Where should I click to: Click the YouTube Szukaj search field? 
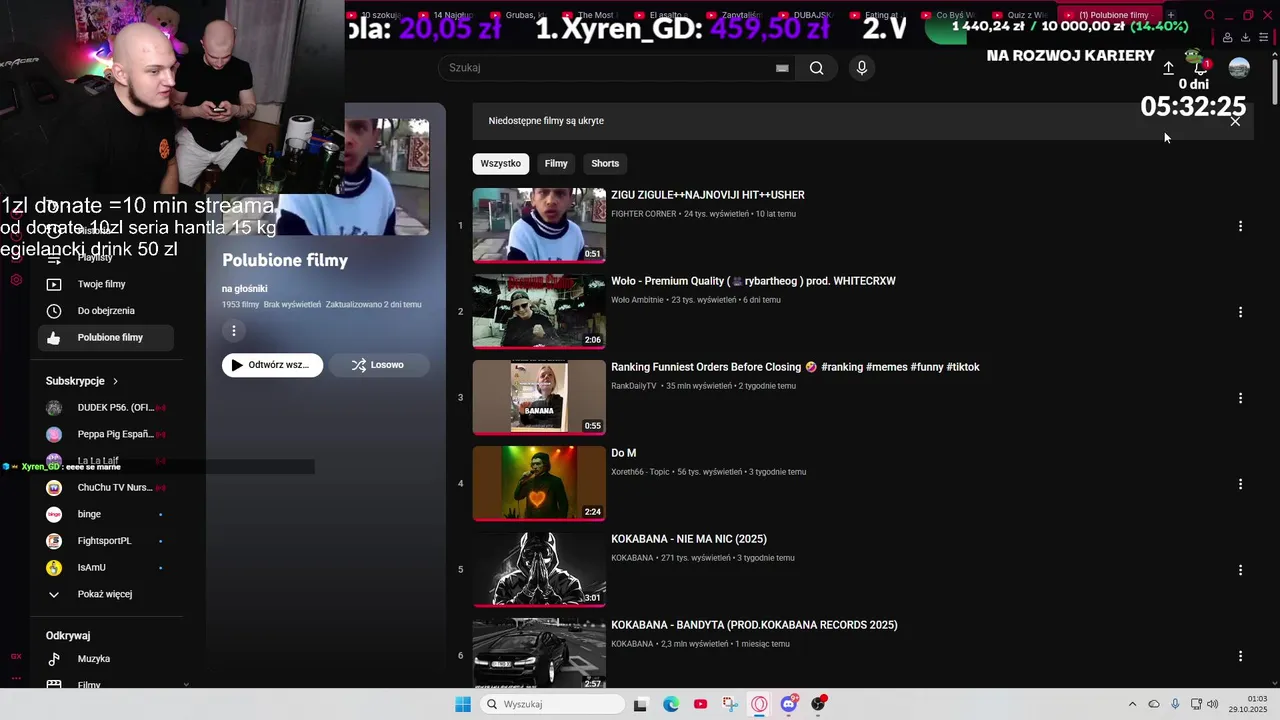pos(618,68)
